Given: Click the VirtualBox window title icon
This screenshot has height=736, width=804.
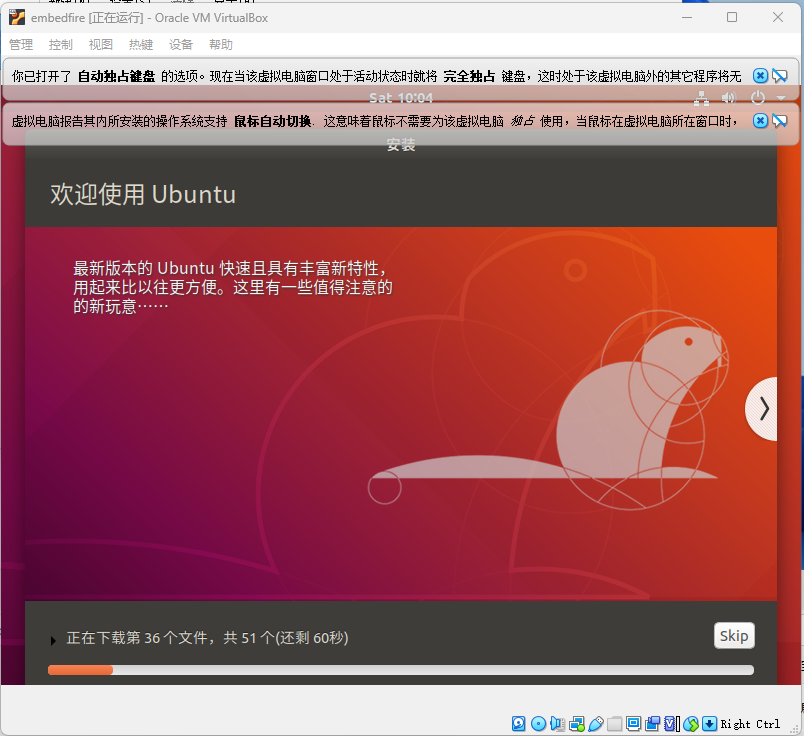Looking at the screenshot, I should (x=16, y=17).
